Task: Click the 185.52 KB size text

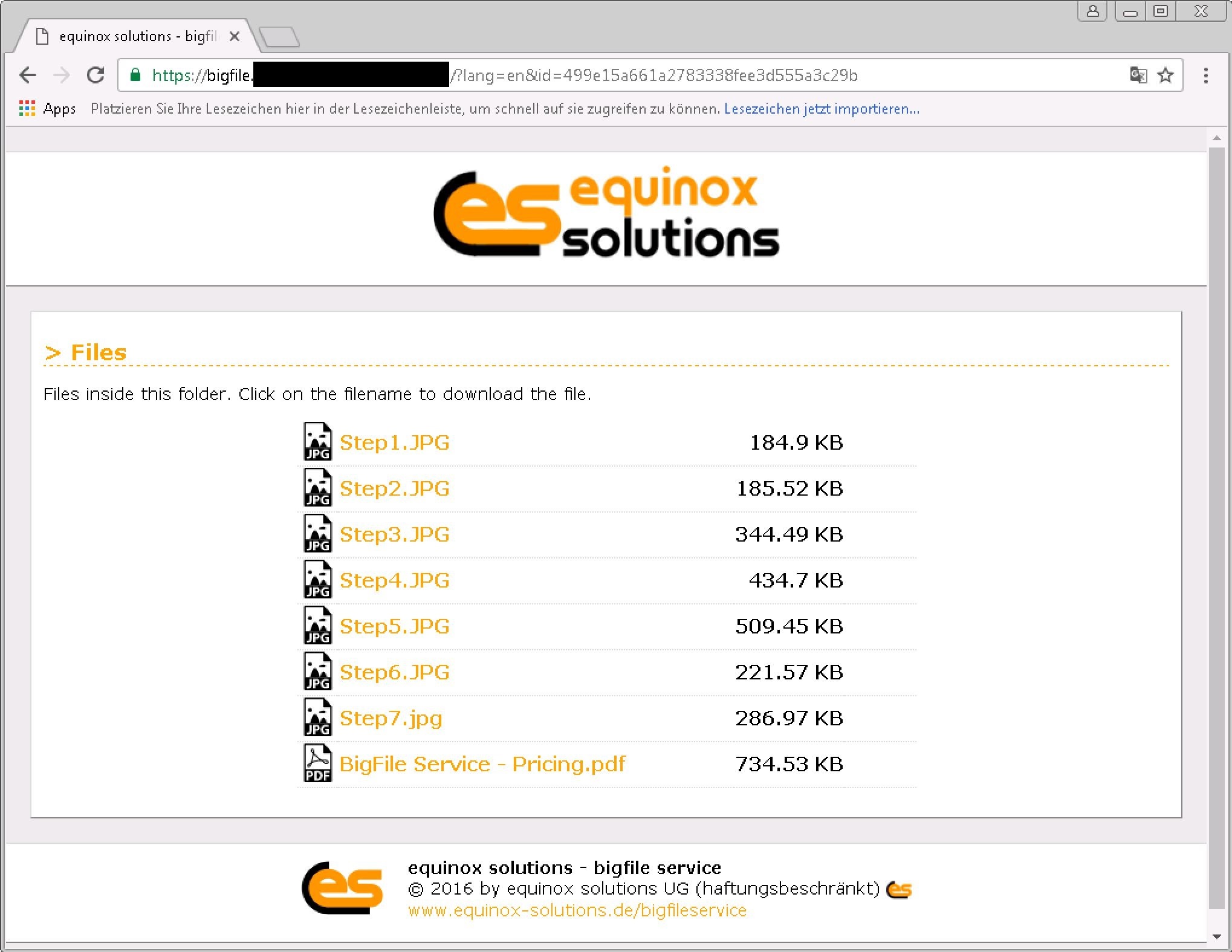Action: pyautogui.click(x=789, y=488)
